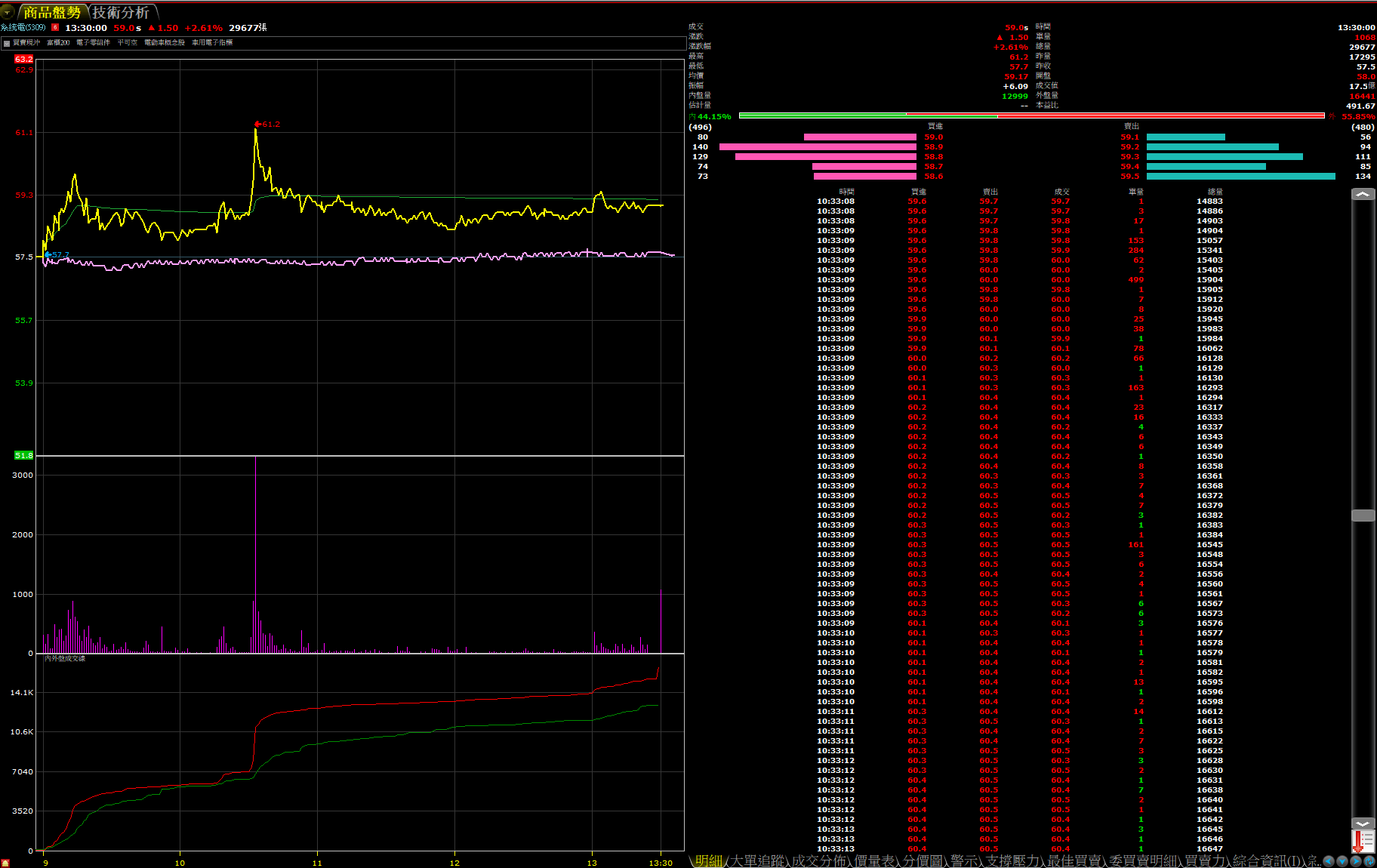Image resolution: width=1377 pixels, height=868 pixels.
Task: Click the ask price 59.3 in order book
Action: tap(1130, 157)
